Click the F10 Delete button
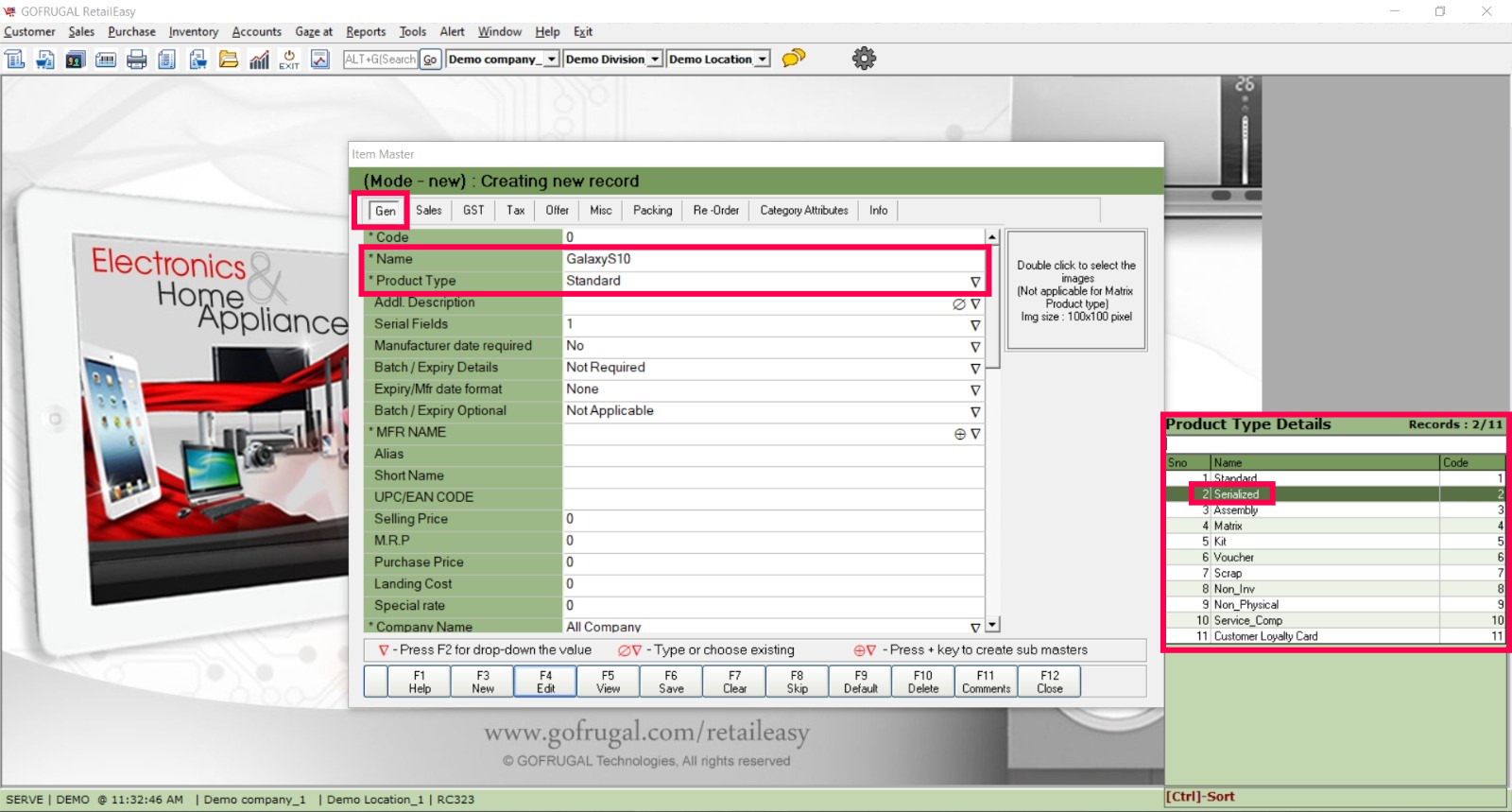The width and height of the screenshot is (1512, 812). pos(923,682)
